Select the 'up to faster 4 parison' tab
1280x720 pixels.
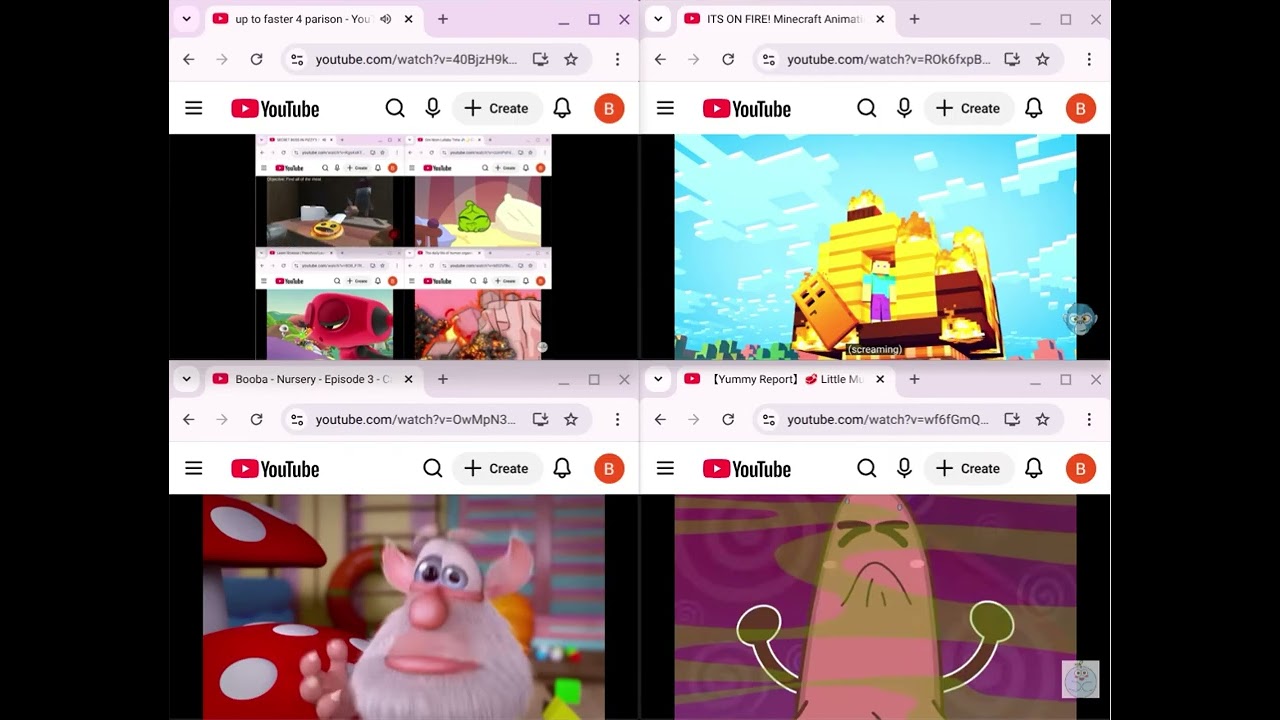coord(314,19)
